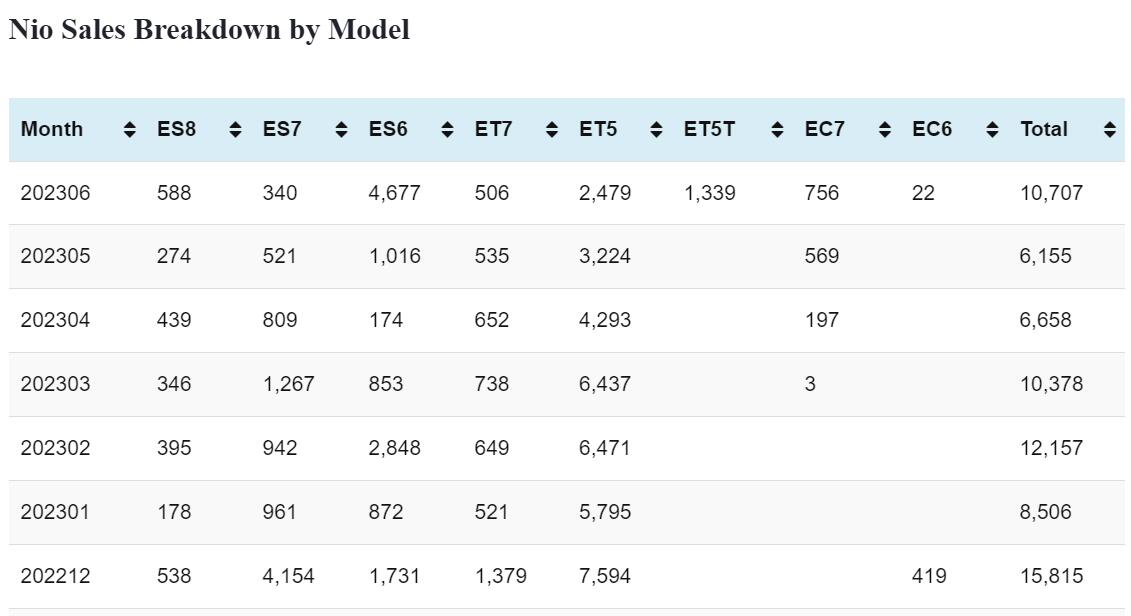Select the 15,815 total cell
Image resolution: width=1131 pixels, height=616 pixels.
(1051, 577)
